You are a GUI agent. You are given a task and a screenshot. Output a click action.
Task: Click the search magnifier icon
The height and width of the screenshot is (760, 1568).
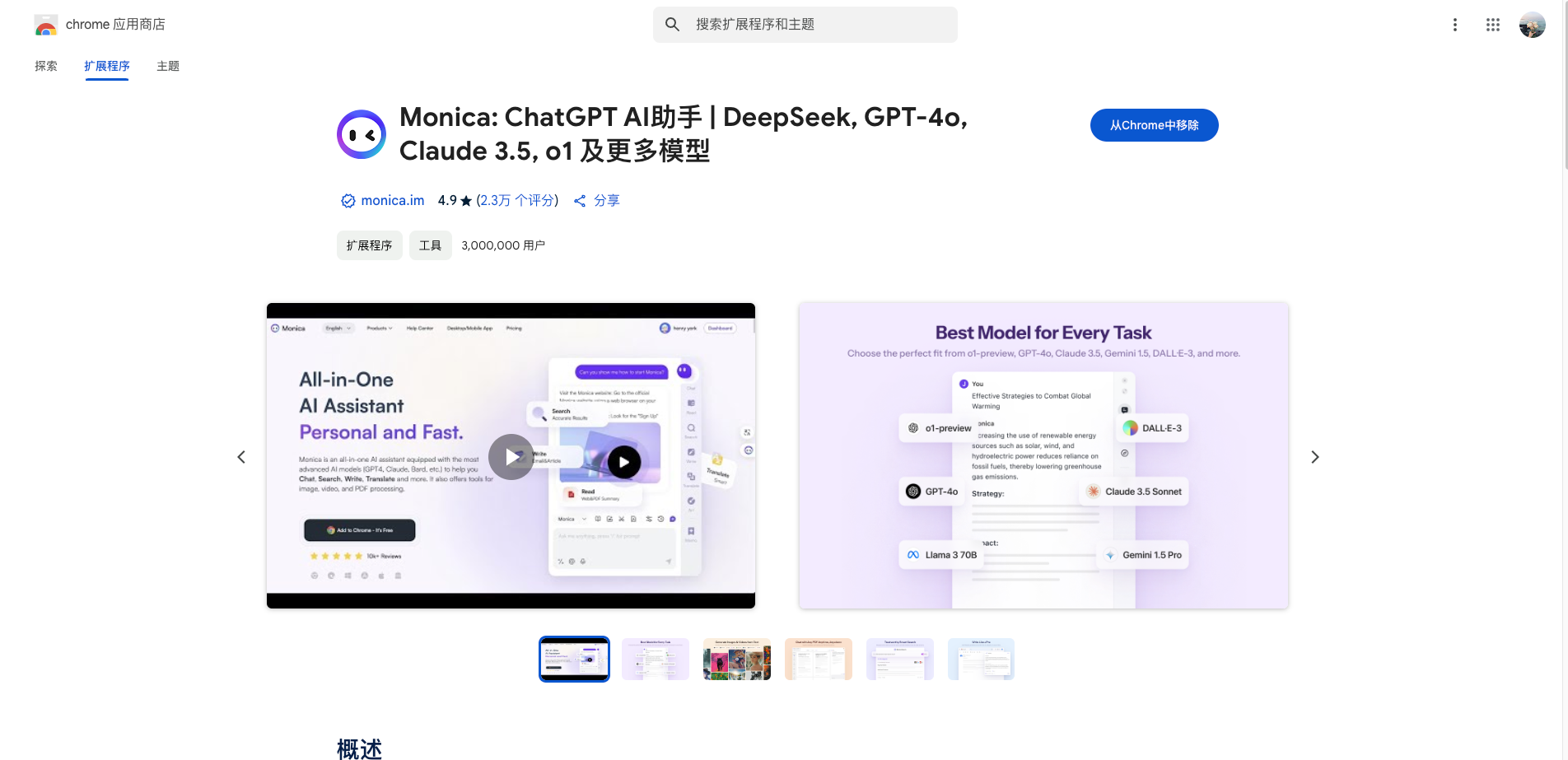point(672,25)
